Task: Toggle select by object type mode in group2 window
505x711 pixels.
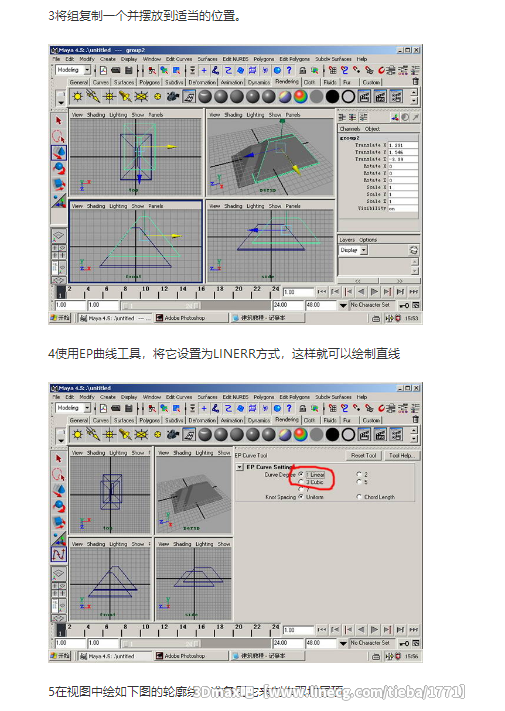Action: coord(164,70)
